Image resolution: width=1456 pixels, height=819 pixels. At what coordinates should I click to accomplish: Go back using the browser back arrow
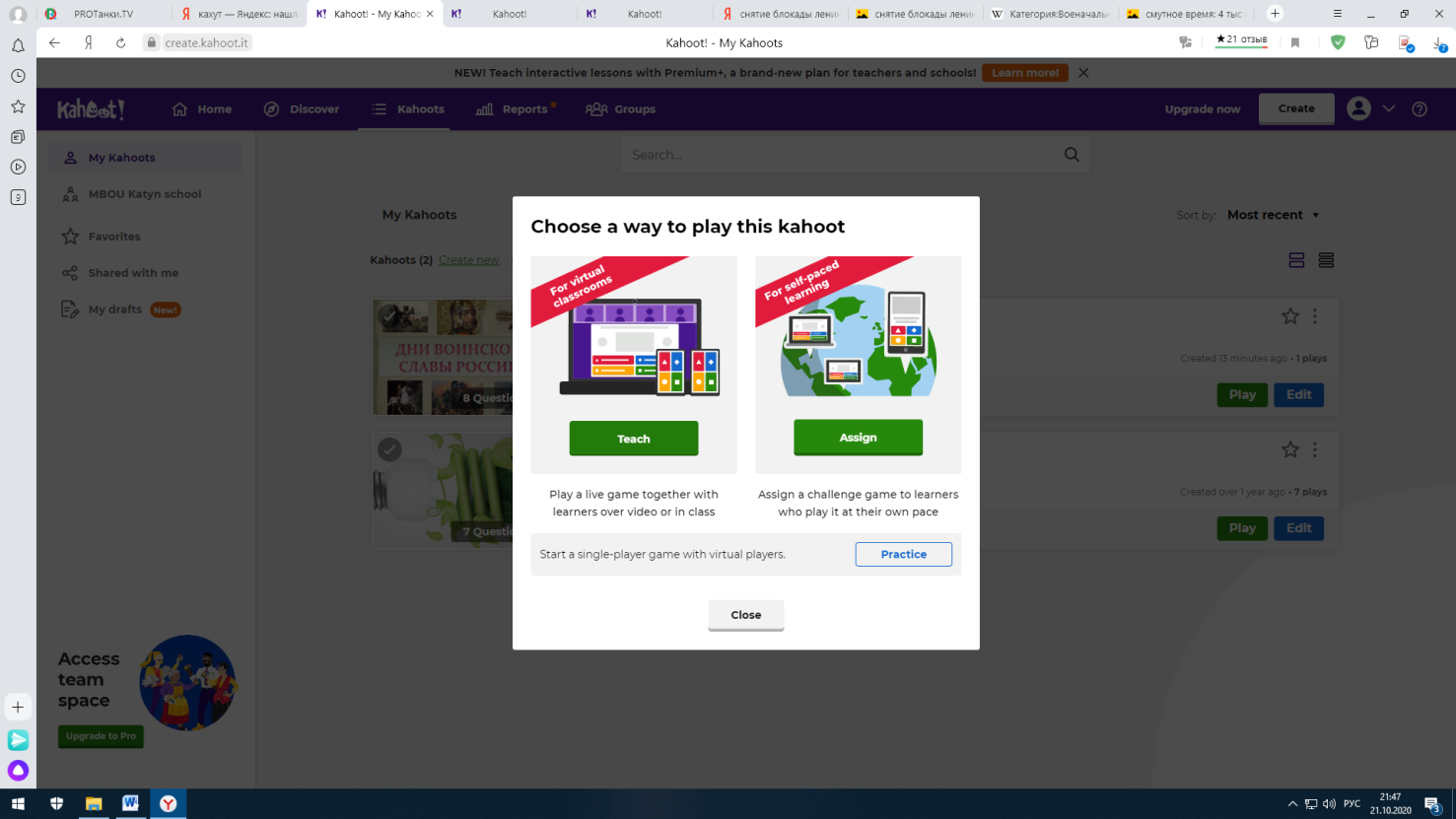[54, 42]
